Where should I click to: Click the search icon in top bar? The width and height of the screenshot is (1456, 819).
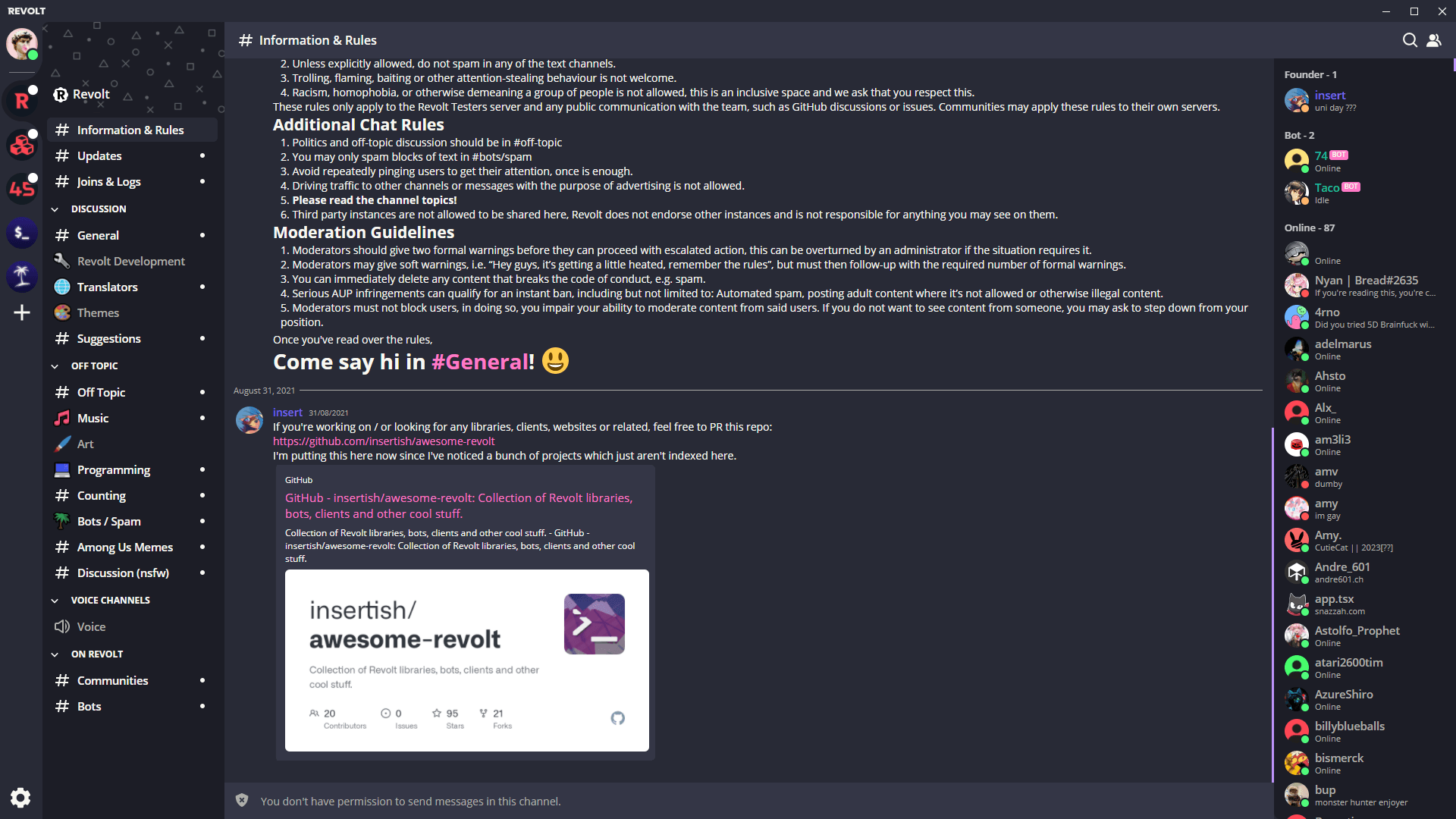coord(1410,40)
